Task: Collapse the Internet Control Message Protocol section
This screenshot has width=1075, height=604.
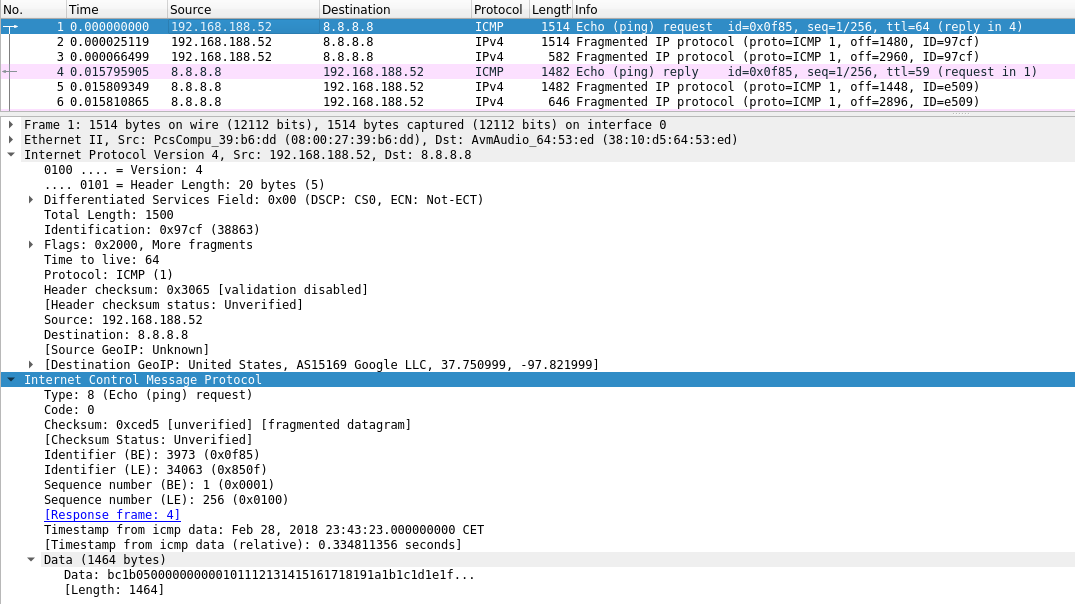Action: tap(11, 380)
